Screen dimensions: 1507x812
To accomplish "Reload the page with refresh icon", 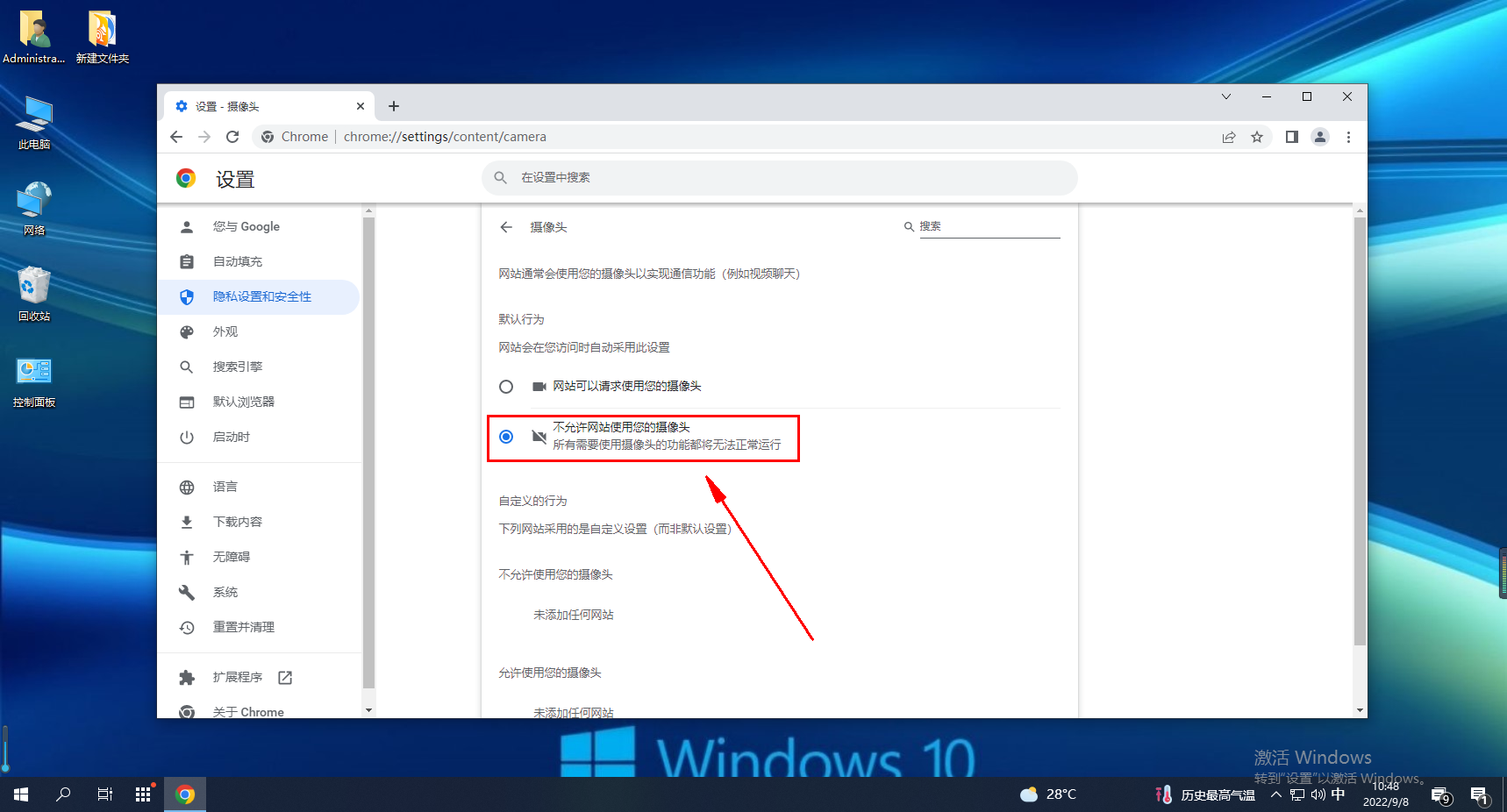I will [232, 137].
